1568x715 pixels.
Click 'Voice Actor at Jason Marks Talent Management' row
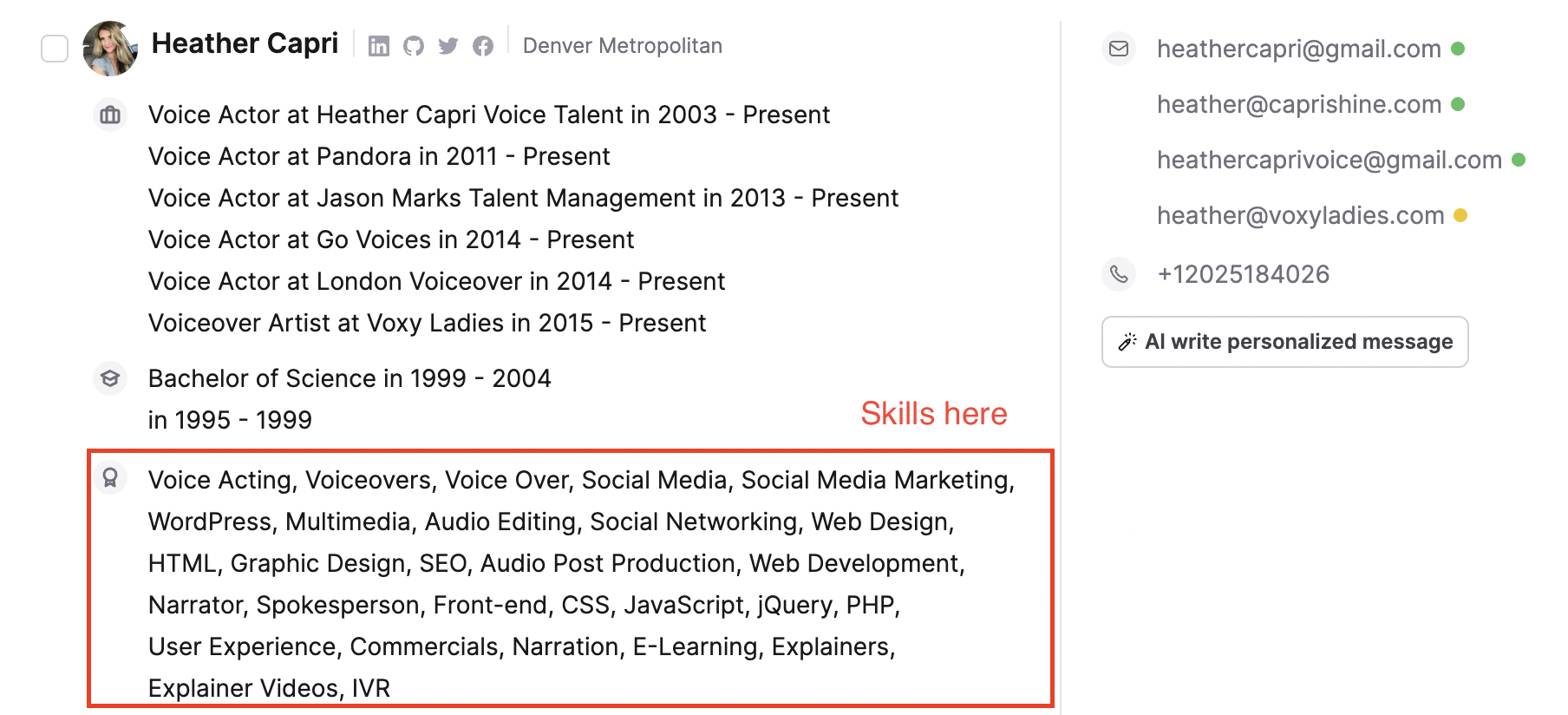click(x=523, y=198)
